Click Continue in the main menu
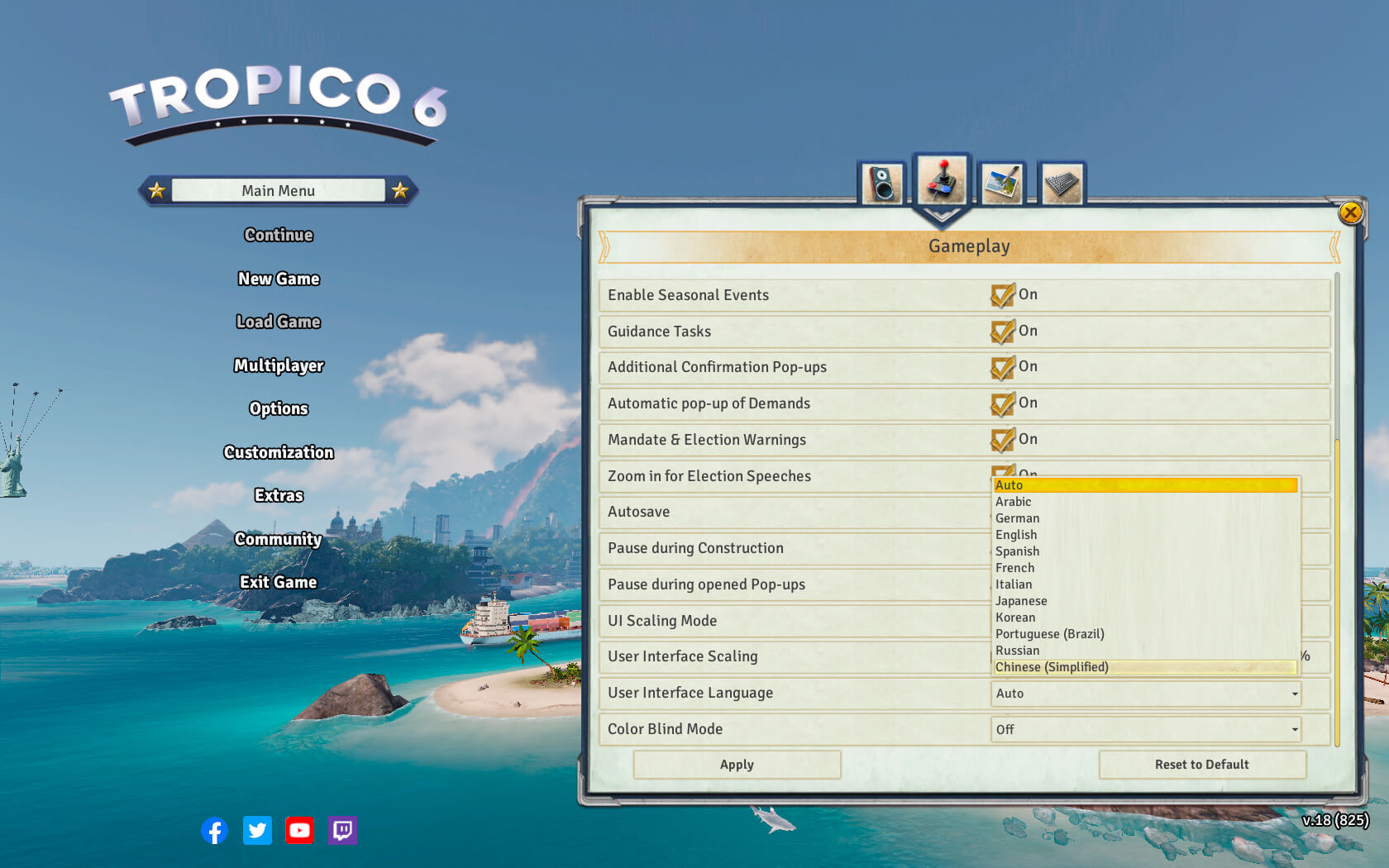Screen dimensions: 1389x868 279,235
